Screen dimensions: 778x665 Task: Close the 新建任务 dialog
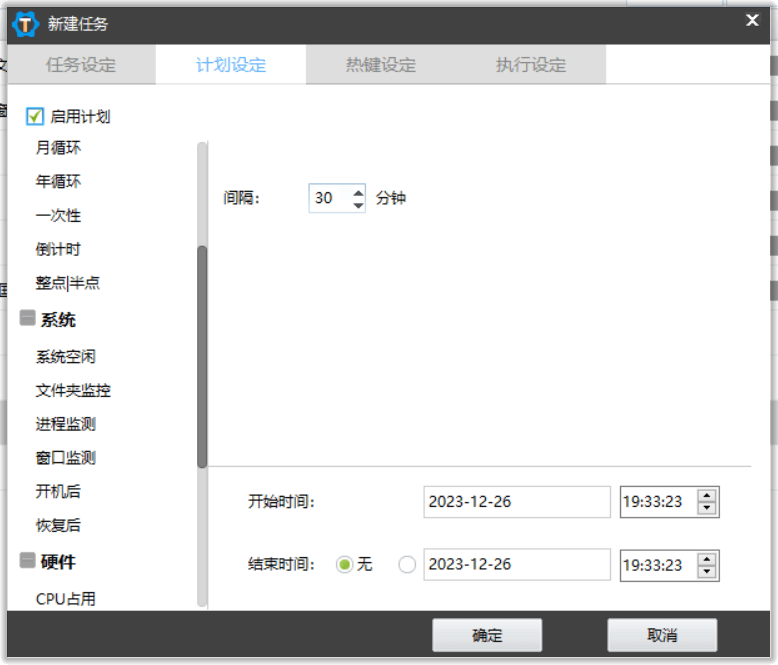pyautogui.click(x=752, y=20)
